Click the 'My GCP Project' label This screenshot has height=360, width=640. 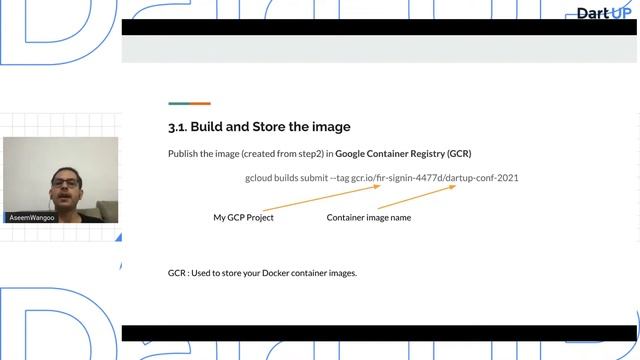coord(243,218)
